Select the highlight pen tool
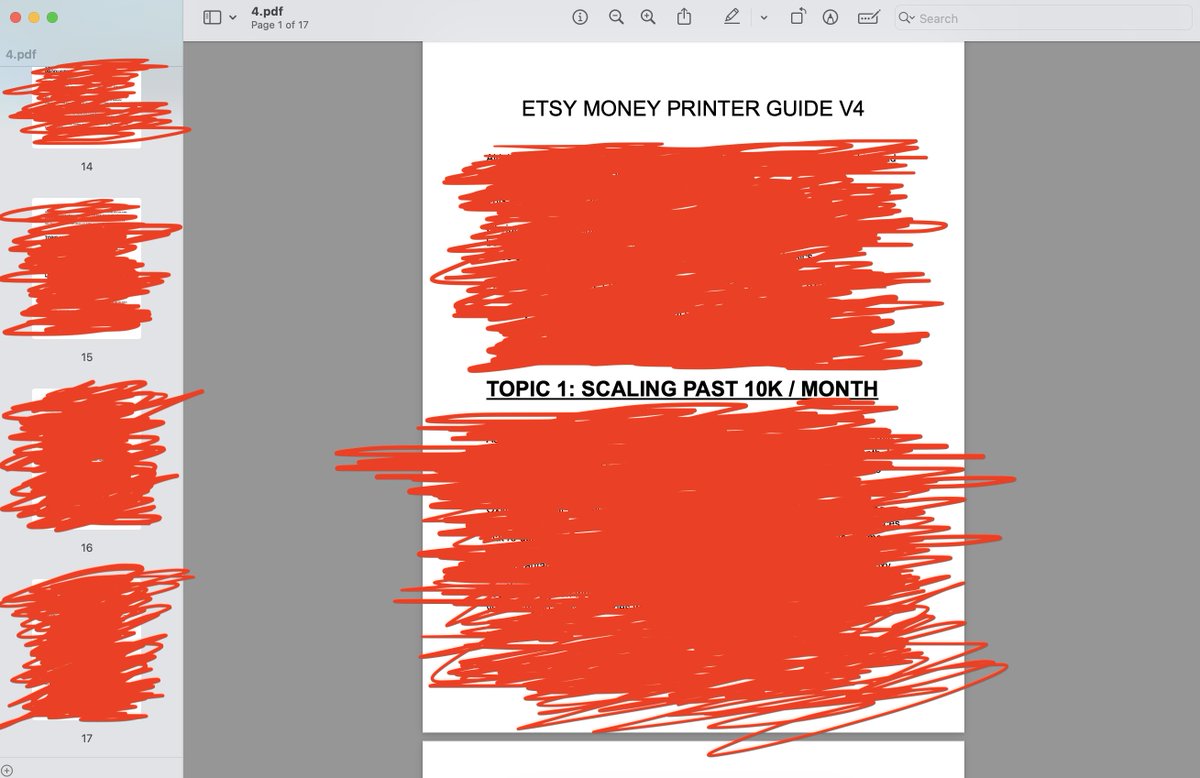Image resolution: width=1200 pixels, height=778 pixels. pyautogui.click(x=732, y=17)
